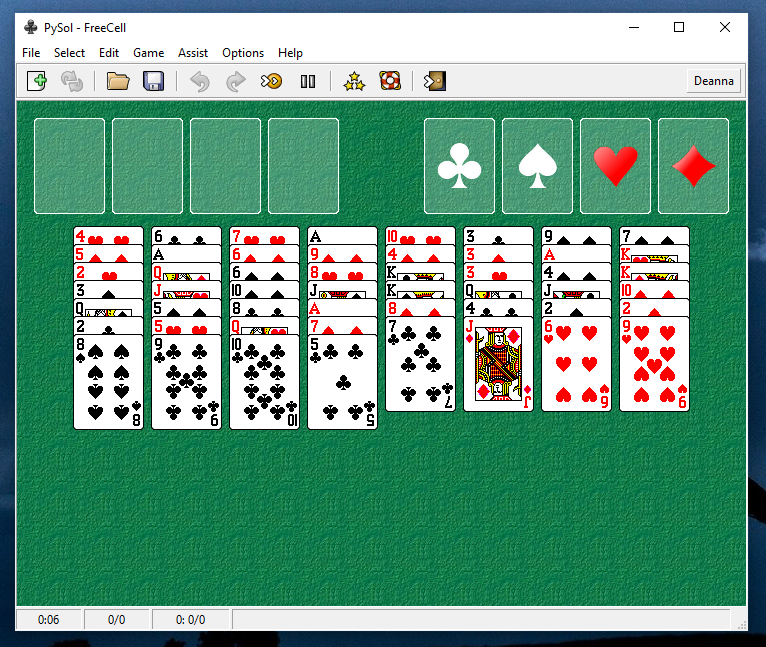Screen dimensions: 766x647
Task: Click the hearts foundation pile
Action: [615, 166]
